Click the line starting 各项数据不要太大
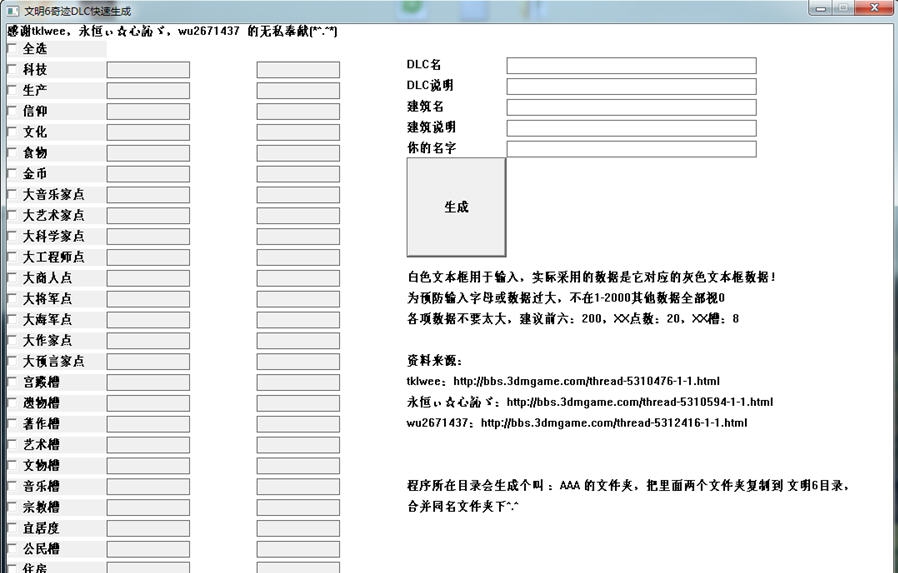Image resolution: width=898 pixels, height=573 pixels. 573,319
